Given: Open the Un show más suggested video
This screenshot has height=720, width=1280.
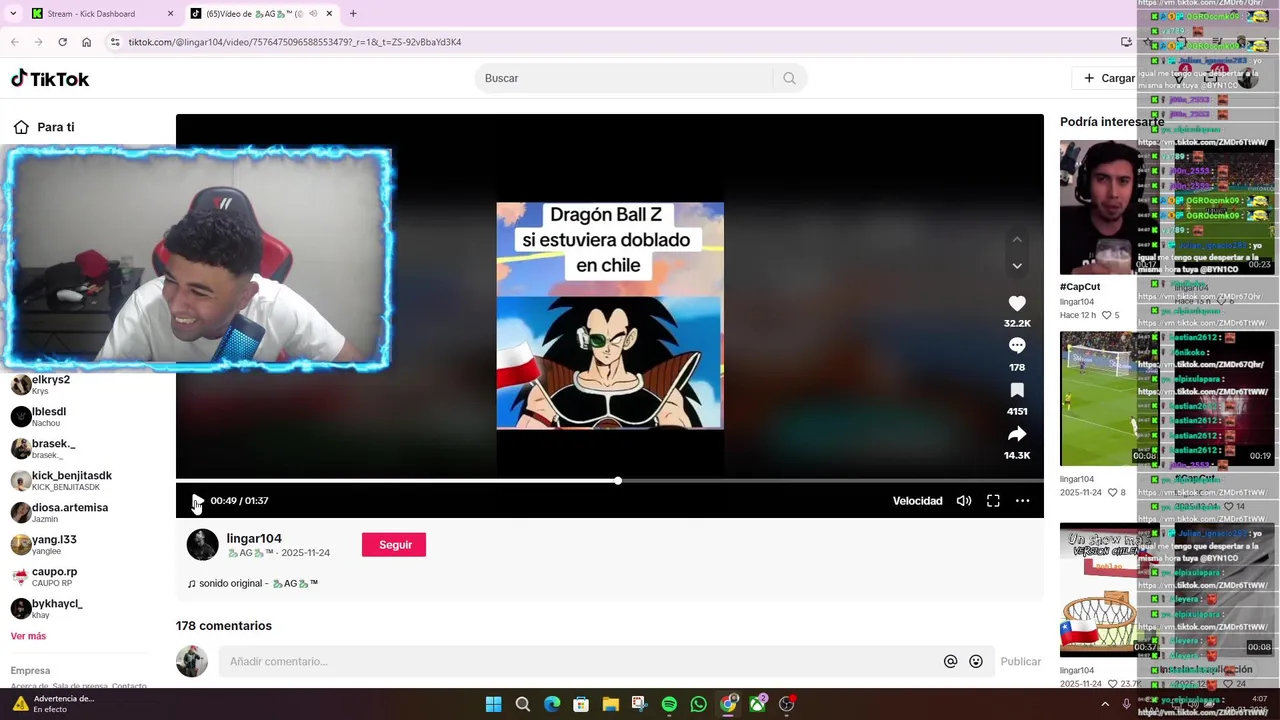Looking at the screenshot, I should tap(1098, 590).
